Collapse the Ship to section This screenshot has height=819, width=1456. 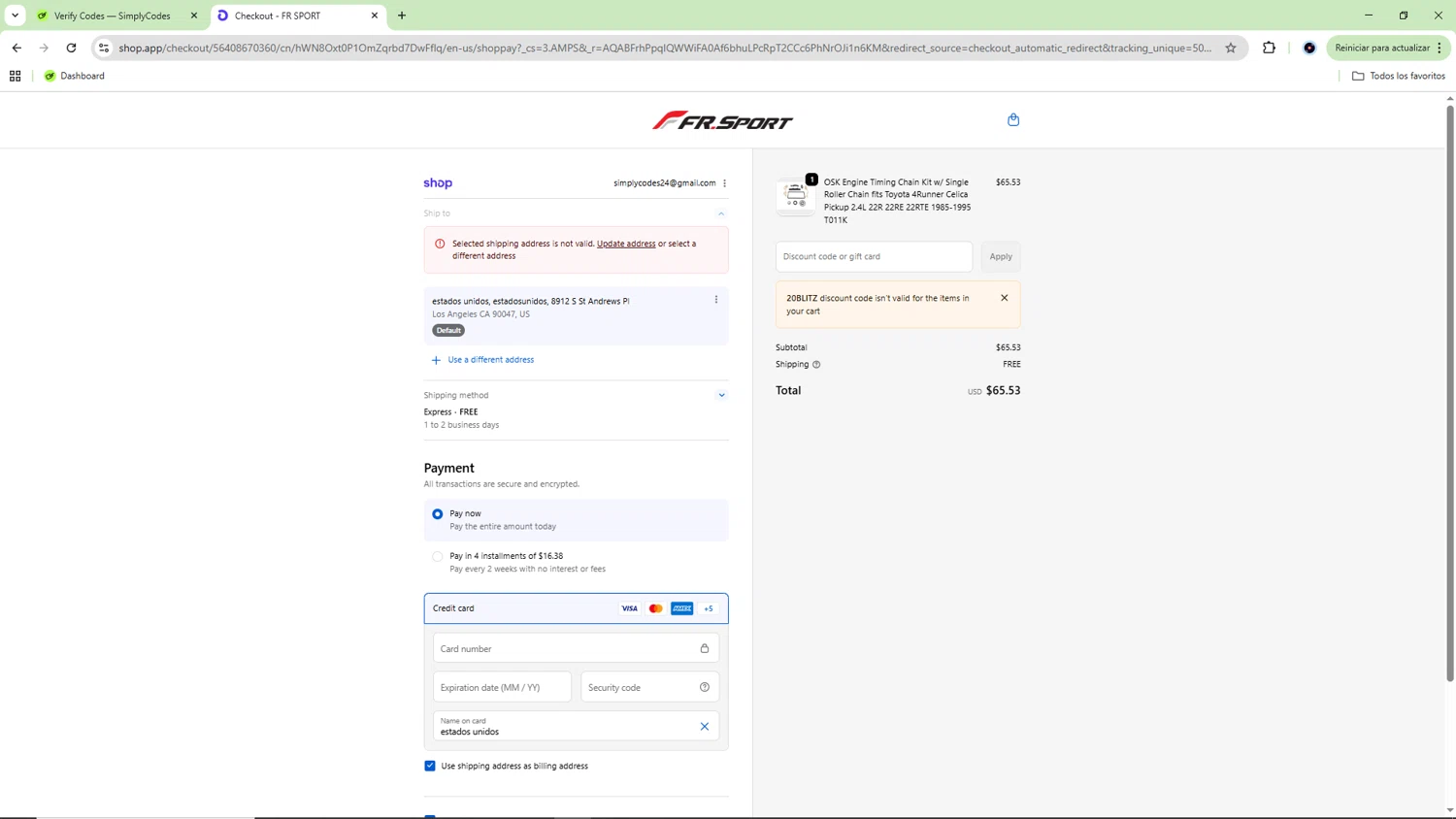tap(721, 213)
